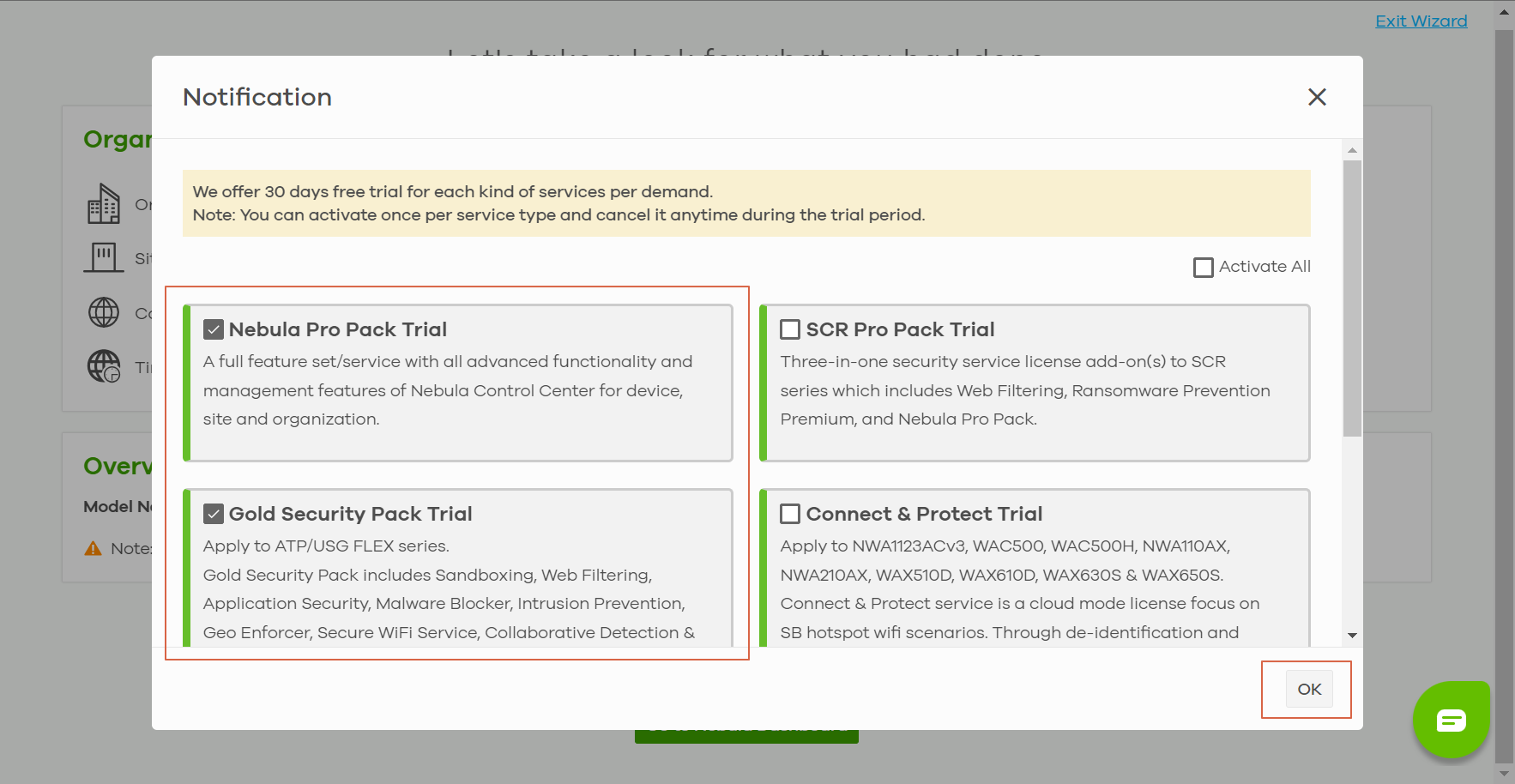Click the Nebula Pro Pack Trial description text
Image resolution: width=1515 pixels, height=784 pixels.
pos(448,390)
